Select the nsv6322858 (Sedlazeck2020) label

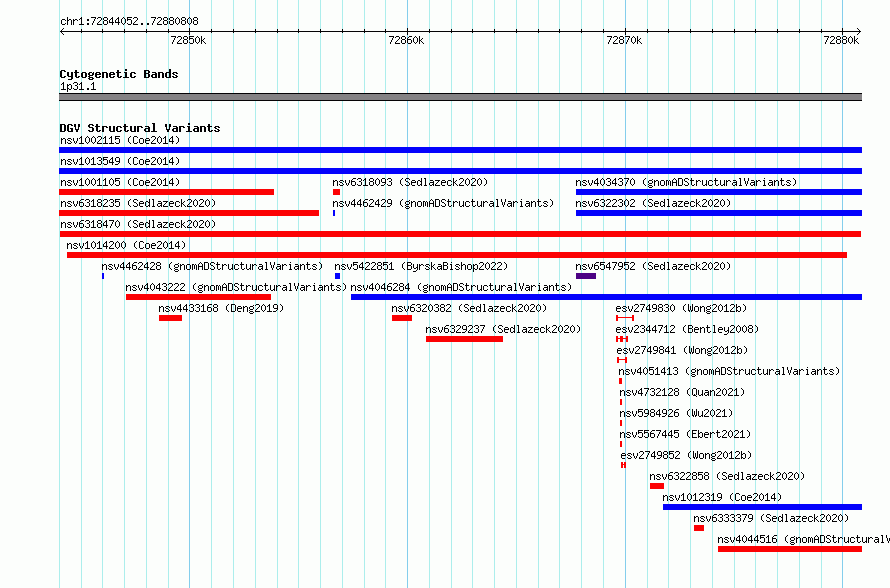point(727,476)
